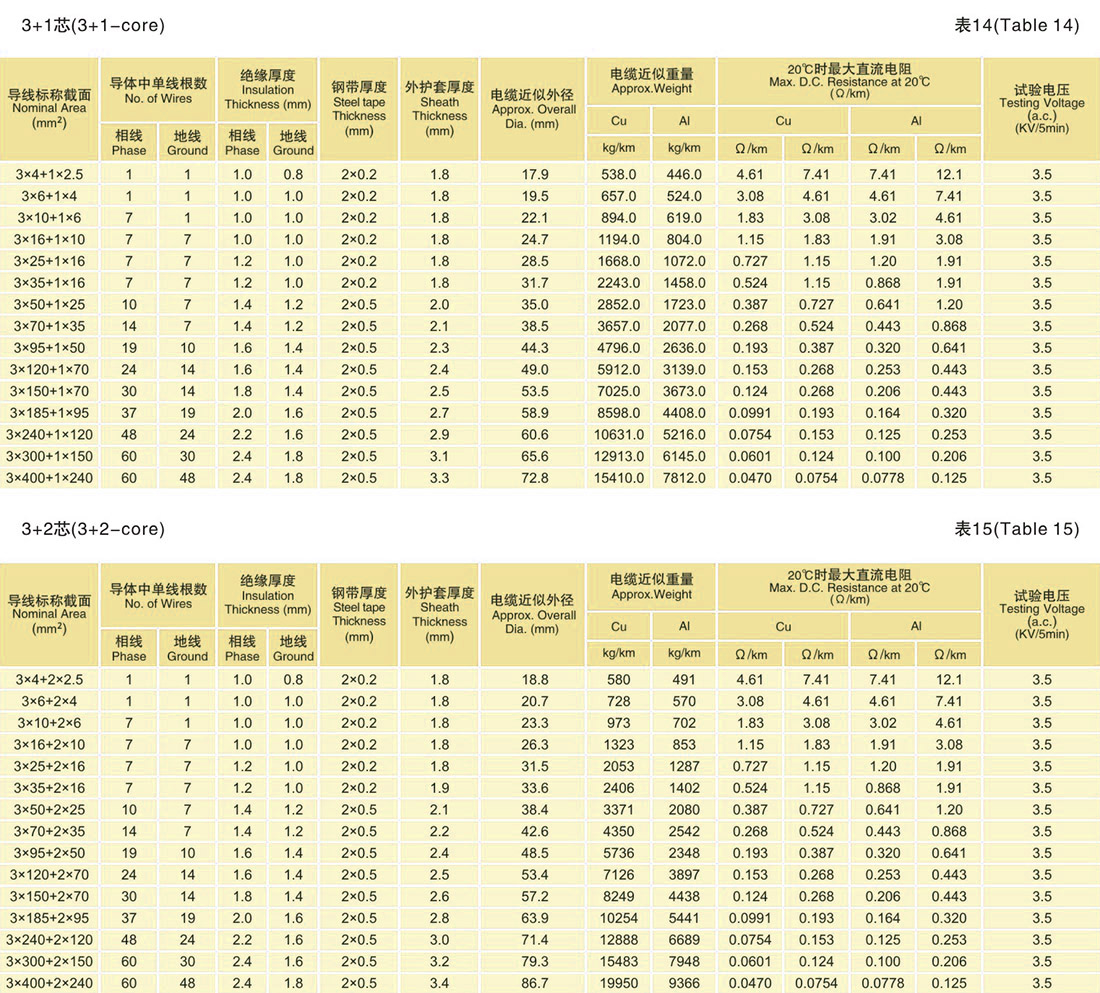Select the row label "3×16+2×10"
Image resolution: width=1100 pixels, height=993 pixels.
point(49,745)
